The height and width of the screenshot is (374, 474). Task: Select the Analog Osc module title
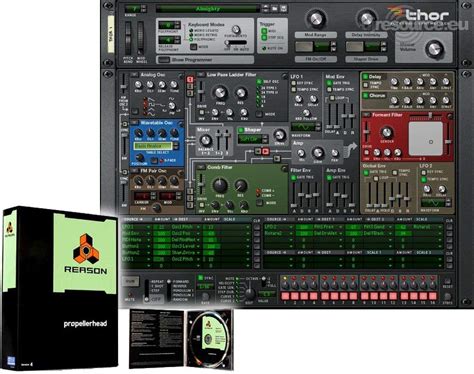click(153, 75)
